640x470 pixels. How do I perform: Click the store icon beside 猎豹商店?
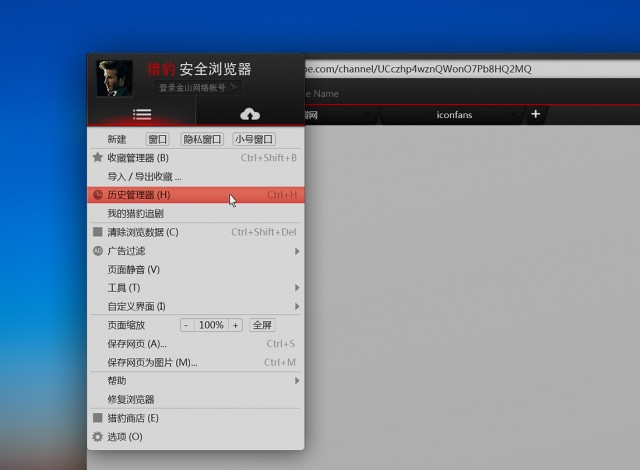[98, 417]
